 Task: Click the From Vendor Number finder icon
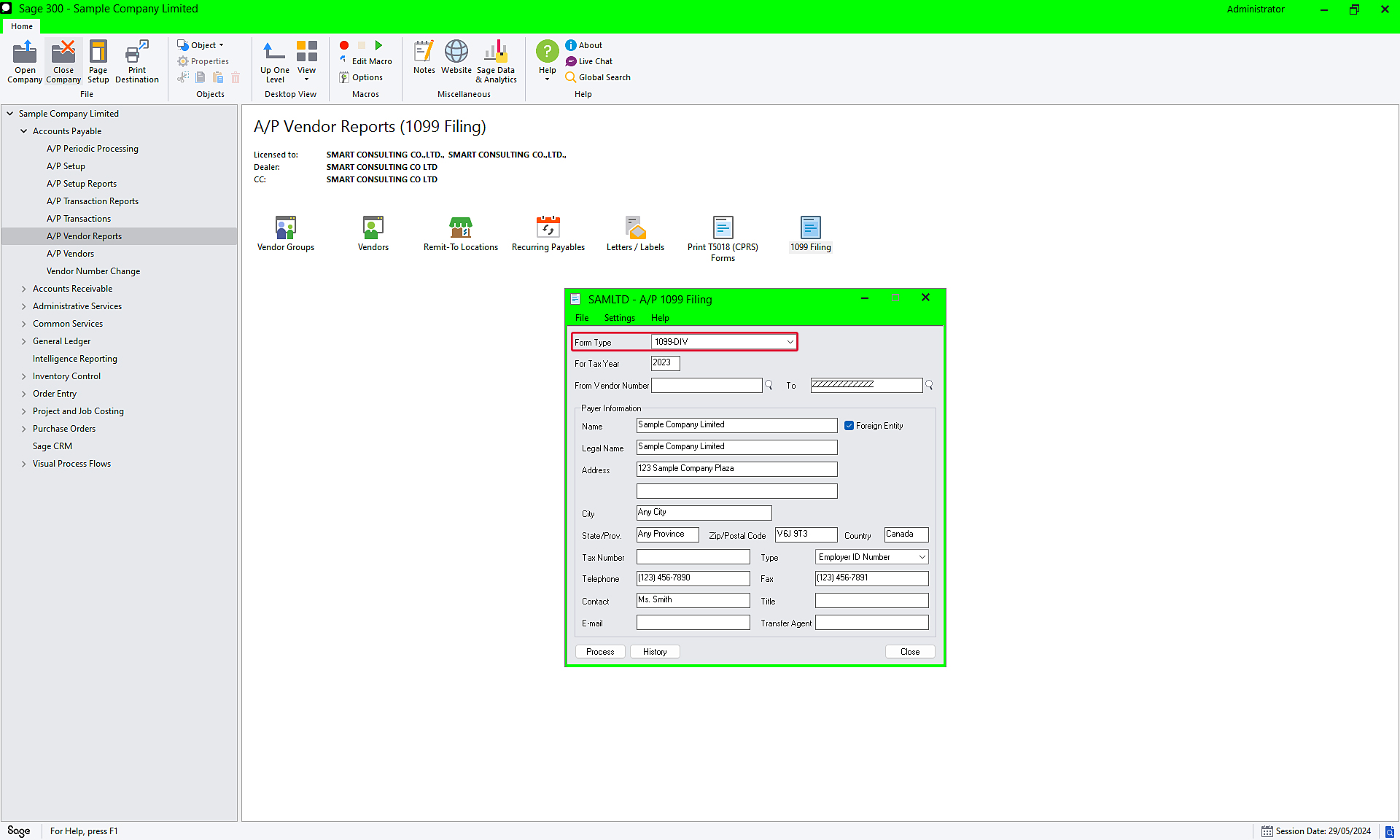[x=769, y=385]
